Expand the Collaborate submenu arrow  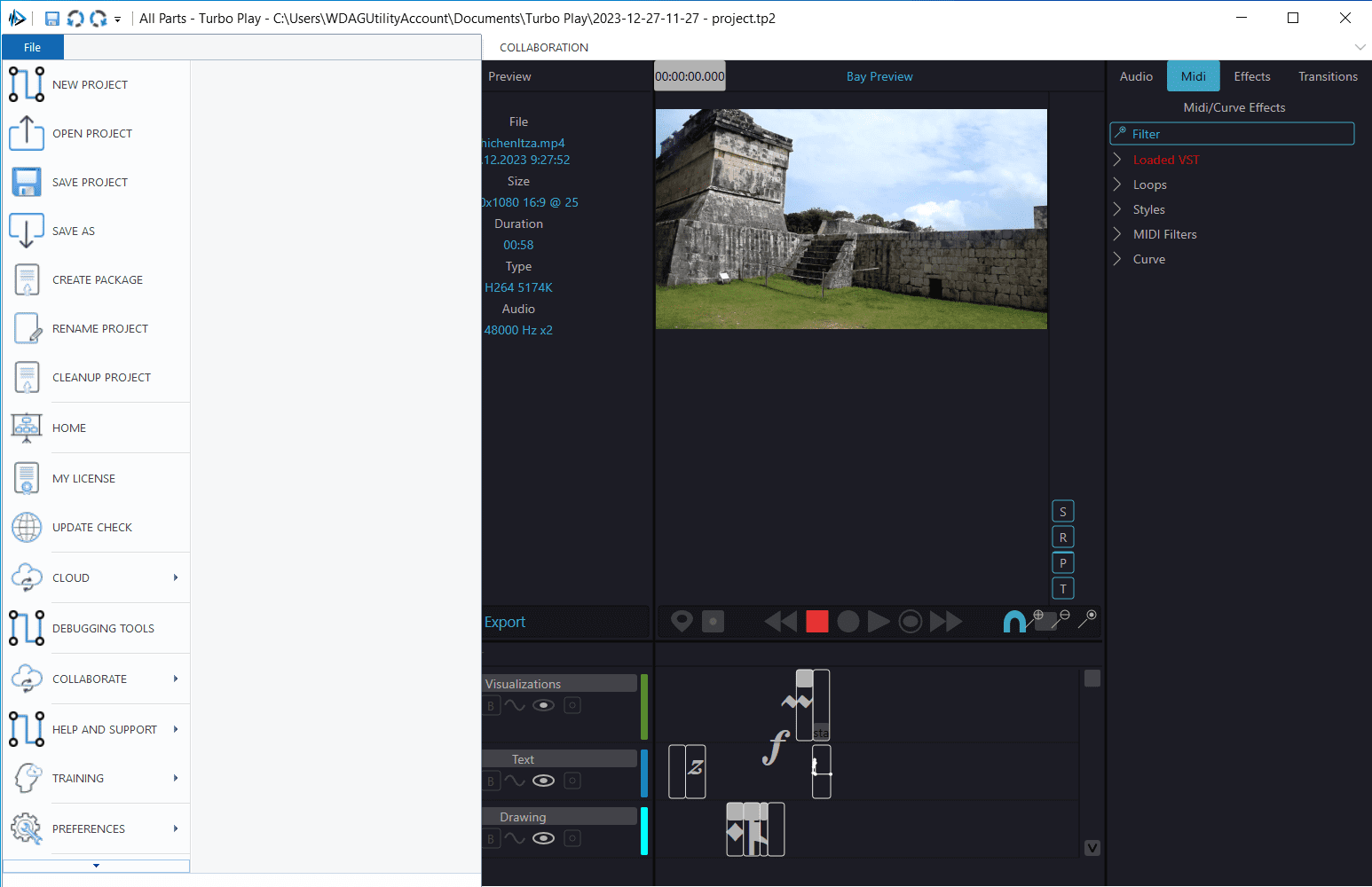(x=176, y=679)
